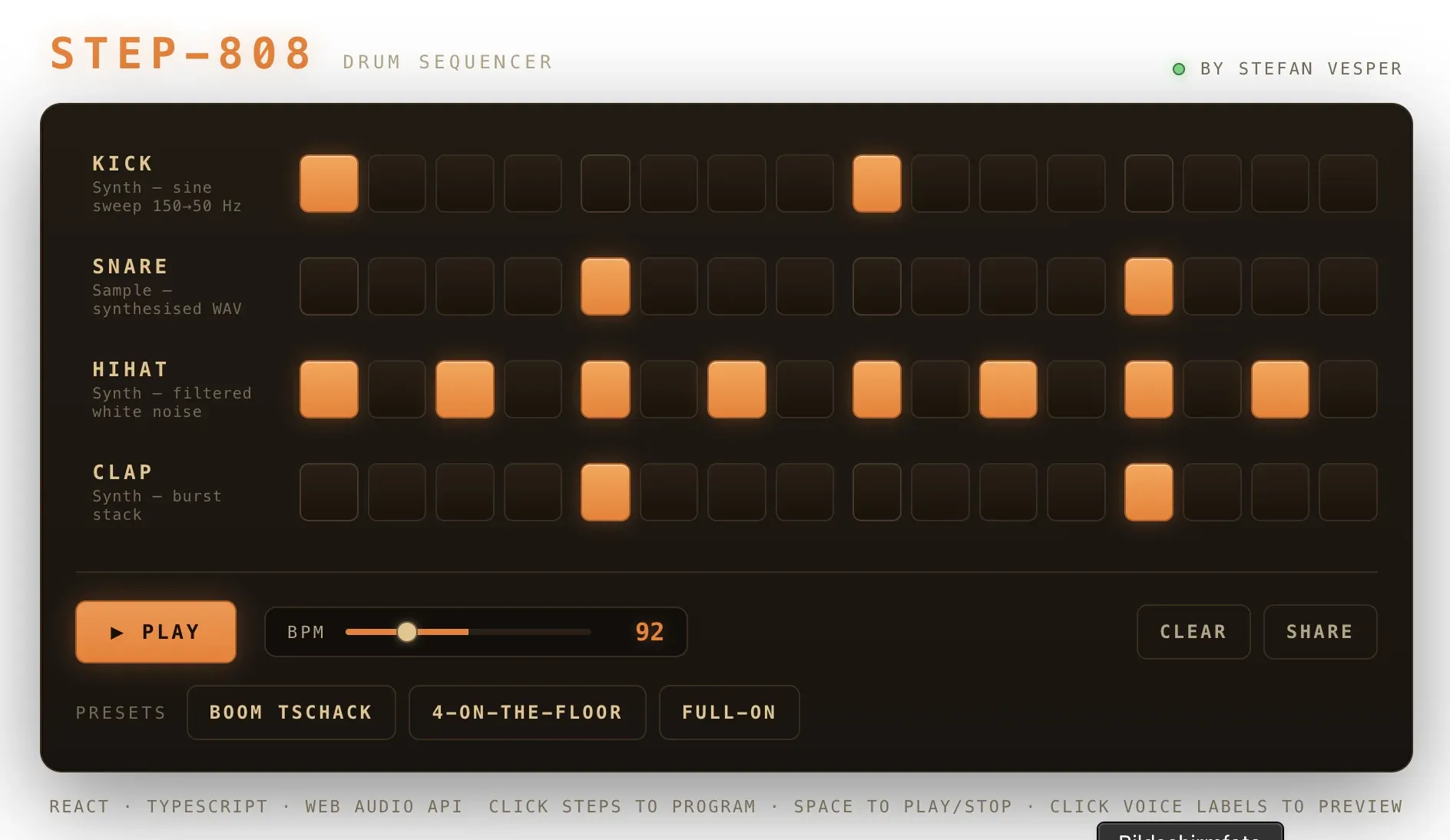Turn off Hihat step 1
Image resolution: width=1450 pixels, height=840 pixels.
329,389
